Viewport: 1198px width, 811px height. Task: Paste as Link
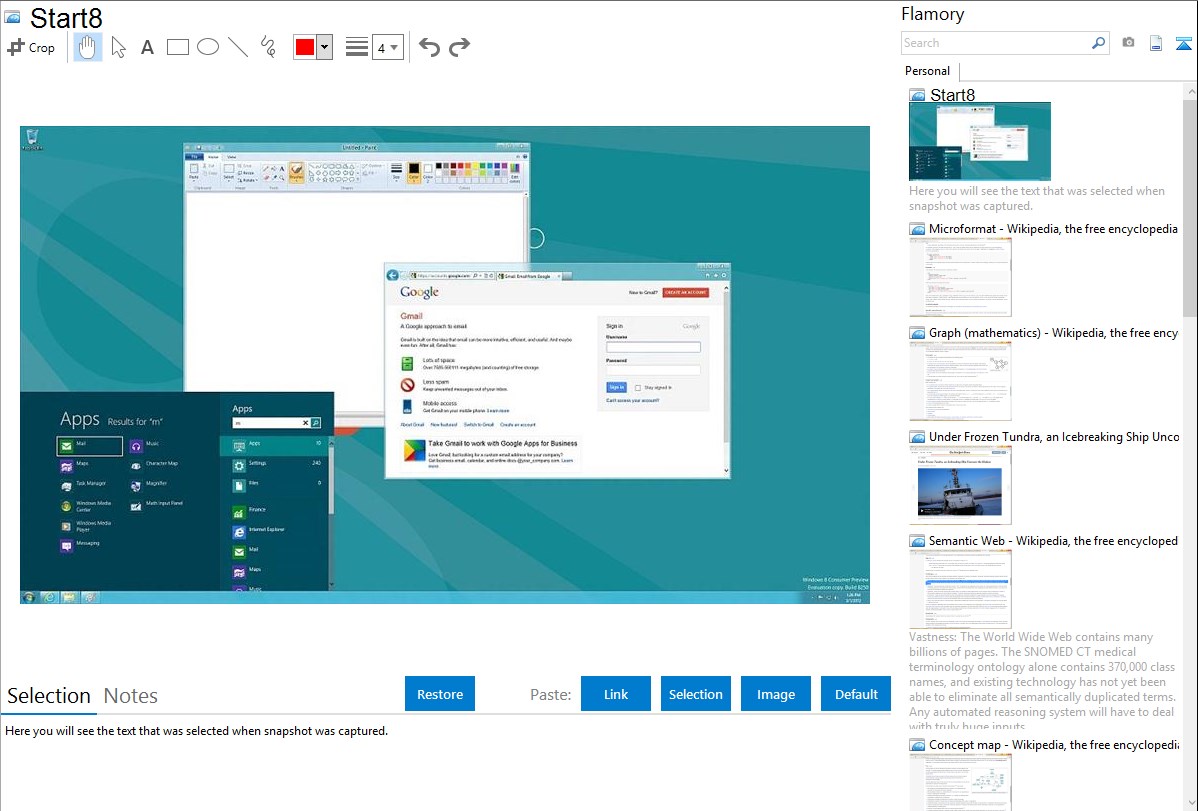tap(616, 694)
